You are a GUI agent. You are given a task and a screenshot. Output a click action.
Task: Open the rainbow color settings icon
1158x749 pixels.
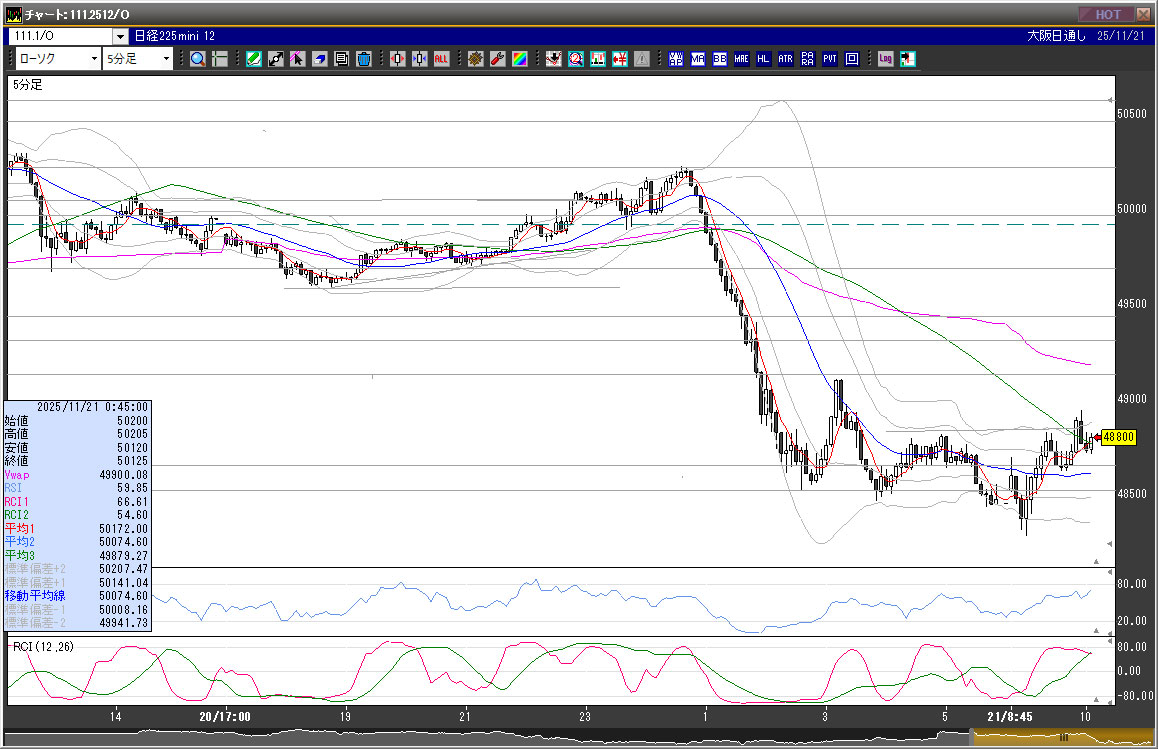tap(520, 59)
